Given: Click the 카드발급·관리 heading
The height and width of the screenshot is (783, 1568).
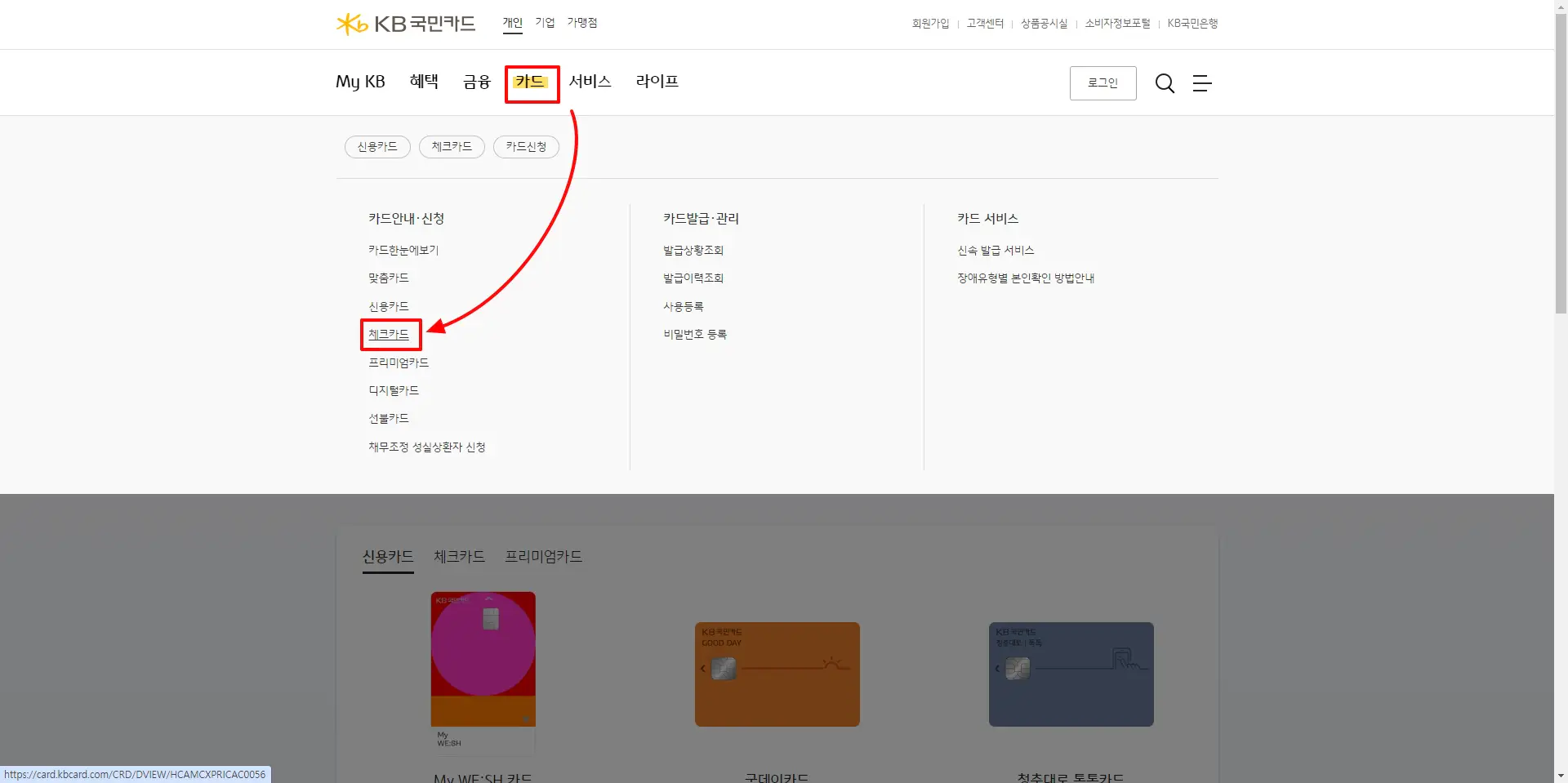Looking at the screenshot, I should (701, 219).
